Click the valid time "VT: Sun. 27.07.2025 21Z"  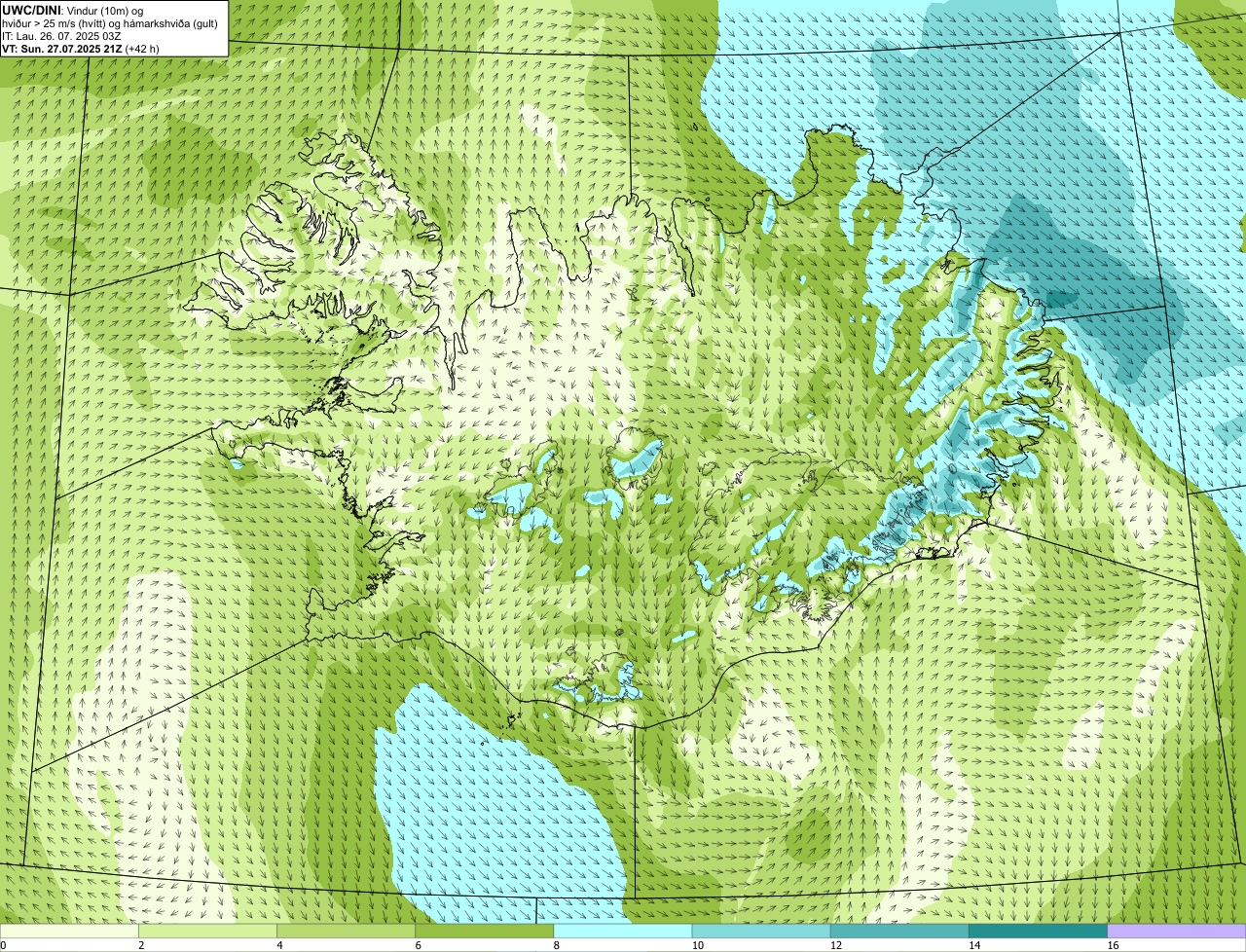point(62,48)
